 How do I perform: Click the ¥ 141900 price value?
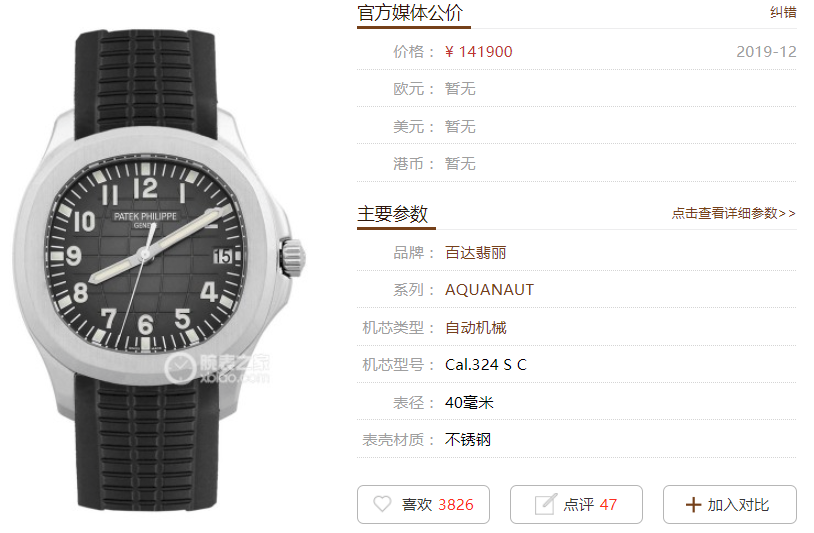click(478, 51)
